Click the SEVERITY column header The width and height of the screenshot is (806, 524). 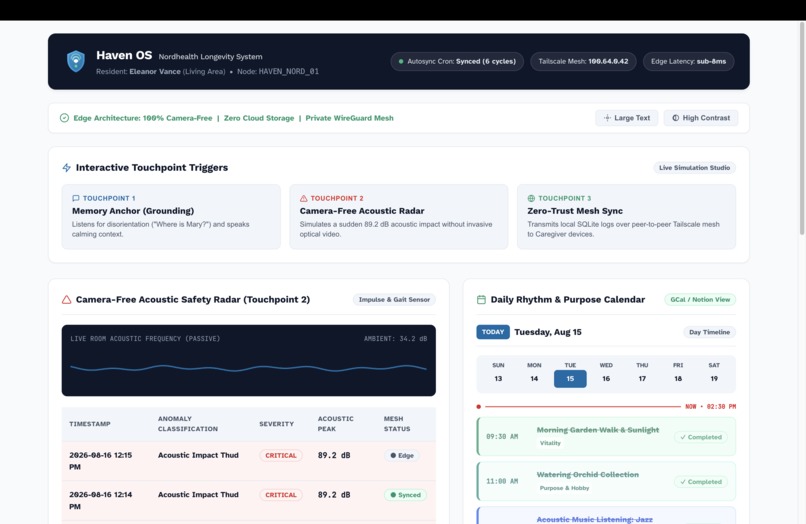pos(277,424)
